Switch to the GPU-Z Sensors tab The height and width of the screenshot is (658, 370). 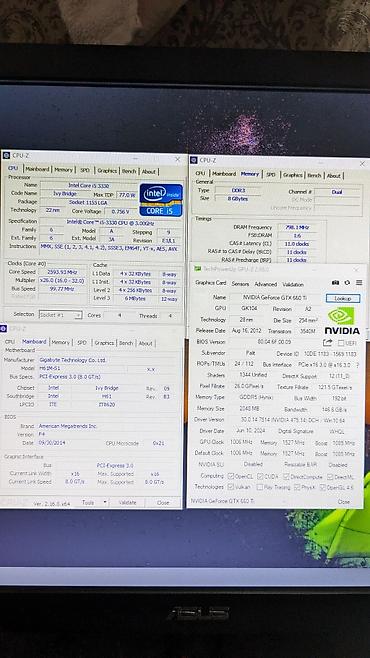pyautogui.click(x=240, y=284)
